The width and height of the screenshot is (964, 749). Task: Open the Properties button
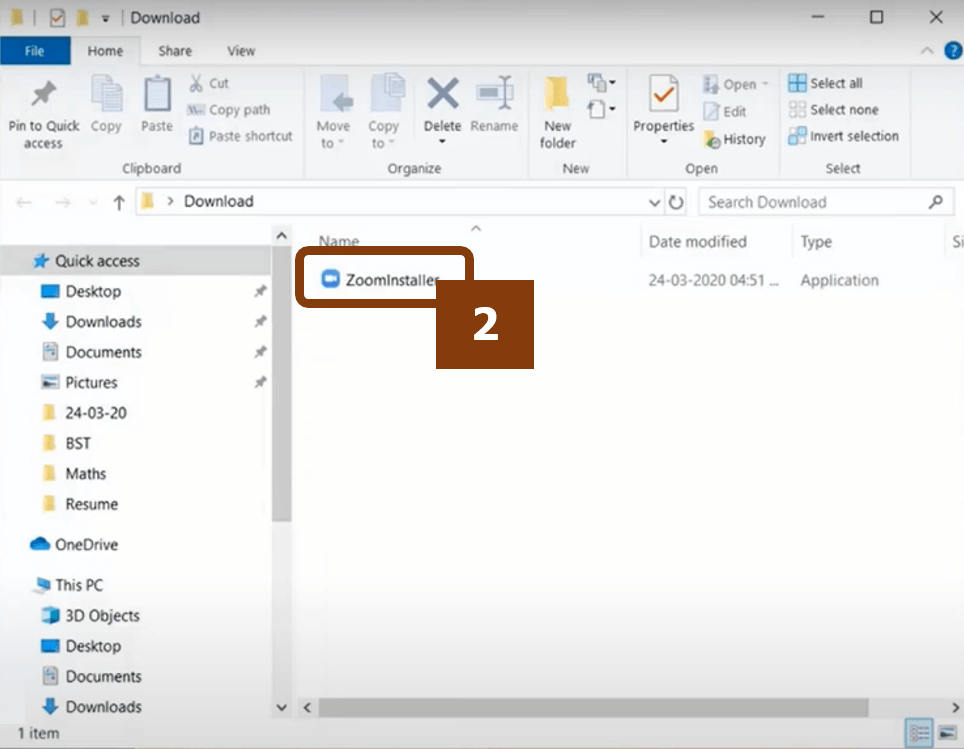663,102
